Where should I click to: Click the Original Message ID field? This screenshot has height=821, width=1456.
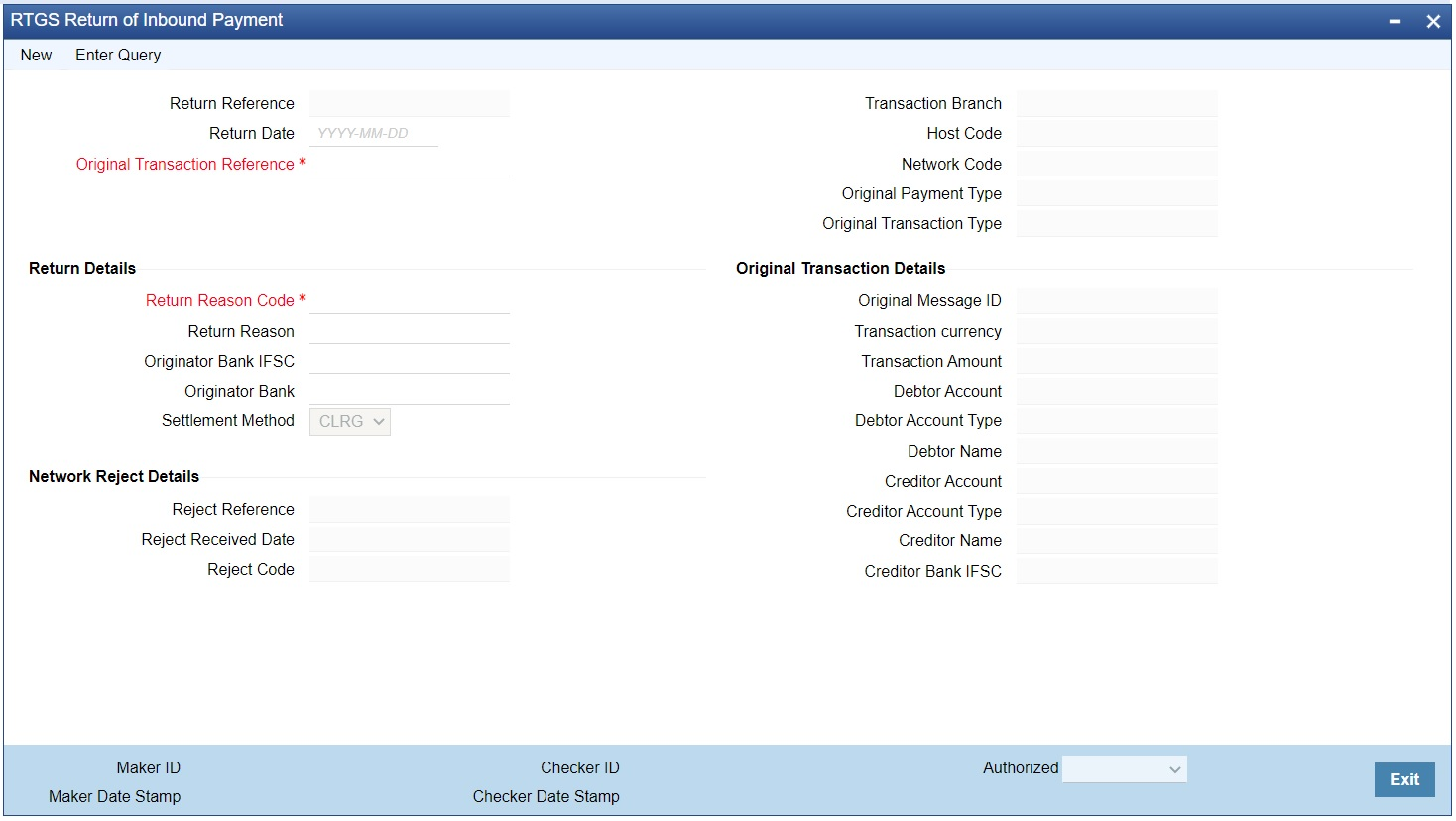[x=1117, y=301]
